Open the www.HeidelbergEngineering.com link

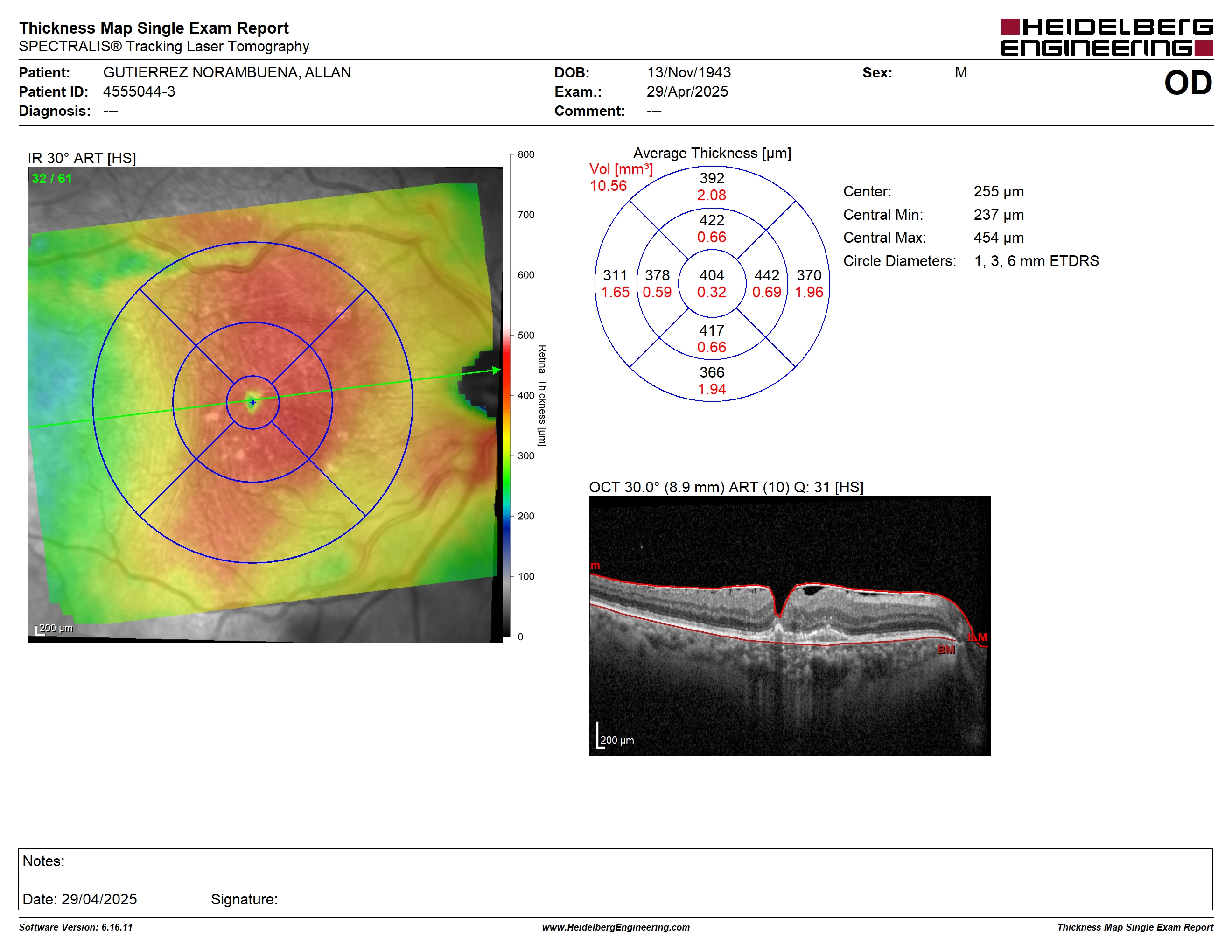[616, 927]
